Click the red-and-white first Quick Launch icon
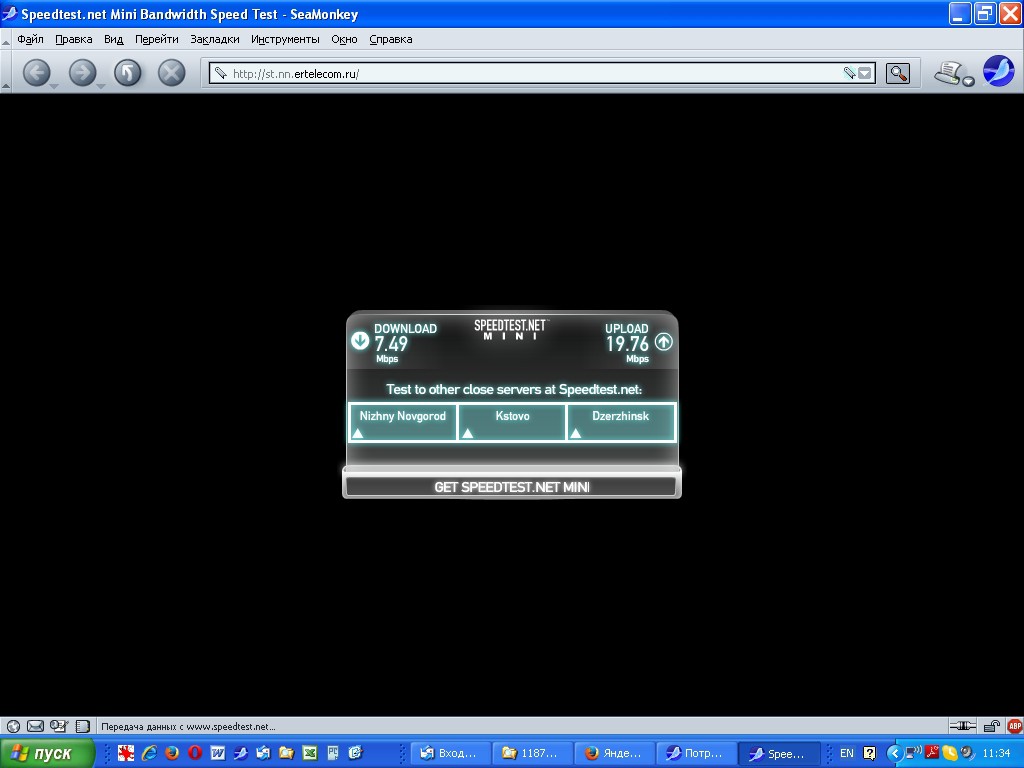Image resolution: width=1024 pixels, height=768 pixels. pyautogui.click(x=126, y=754)
